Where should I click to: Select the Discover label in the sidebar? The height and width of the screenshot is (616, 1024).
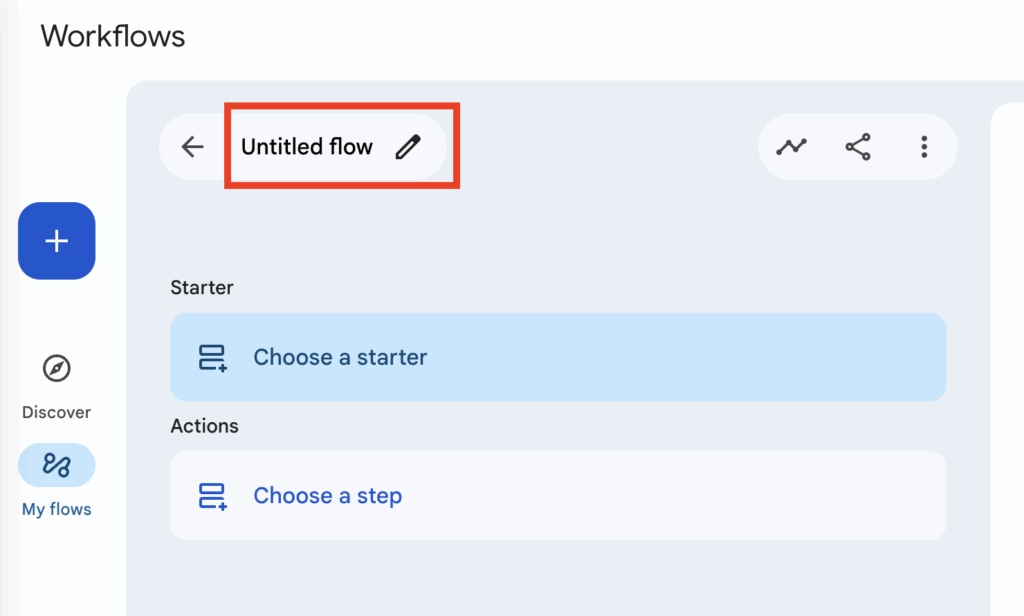pyautogui.click(x=57, y=412)
